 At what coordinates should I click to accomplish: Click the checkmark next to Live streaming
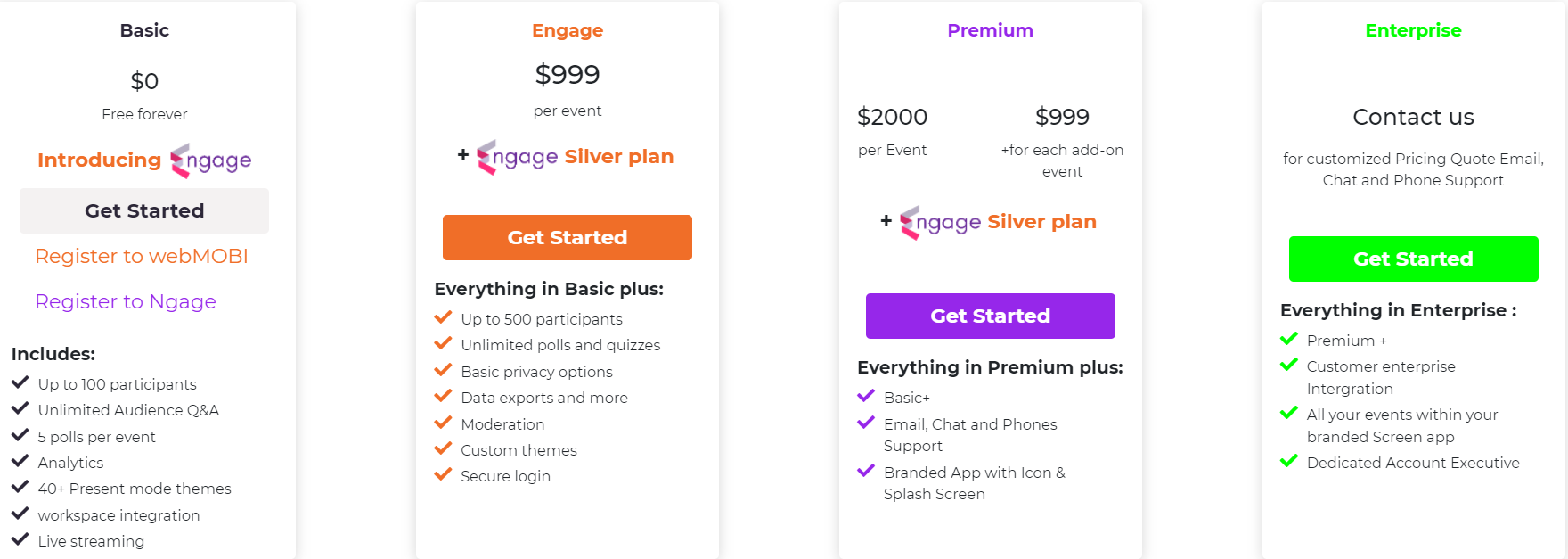(x=20, y=538)
